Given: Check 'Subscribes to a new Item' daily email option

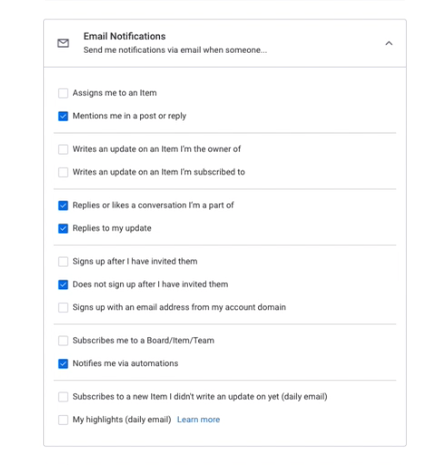Looking at the screenshot, I should 63,397.
